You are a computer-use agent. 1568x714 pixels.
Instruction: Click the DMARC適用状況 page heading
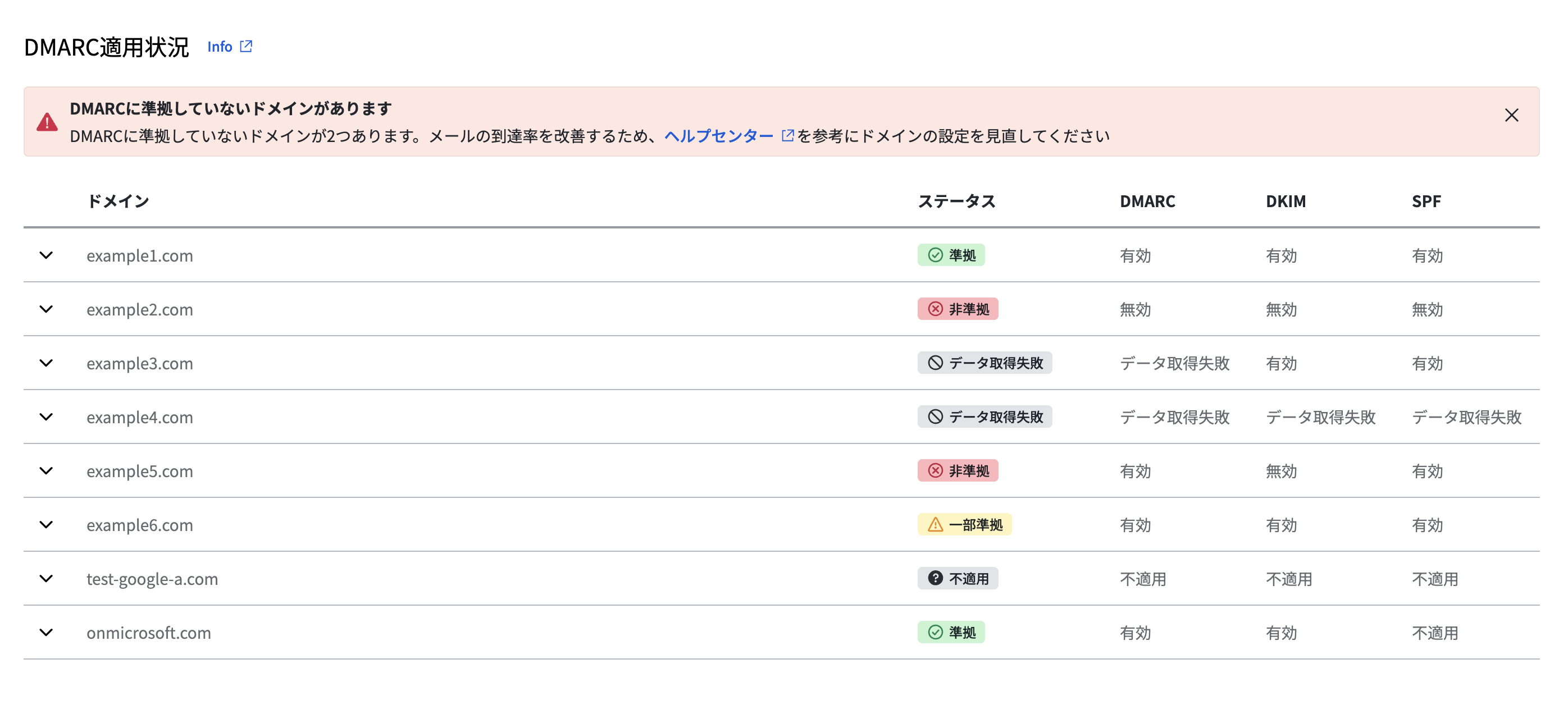[x=107, y=47]
